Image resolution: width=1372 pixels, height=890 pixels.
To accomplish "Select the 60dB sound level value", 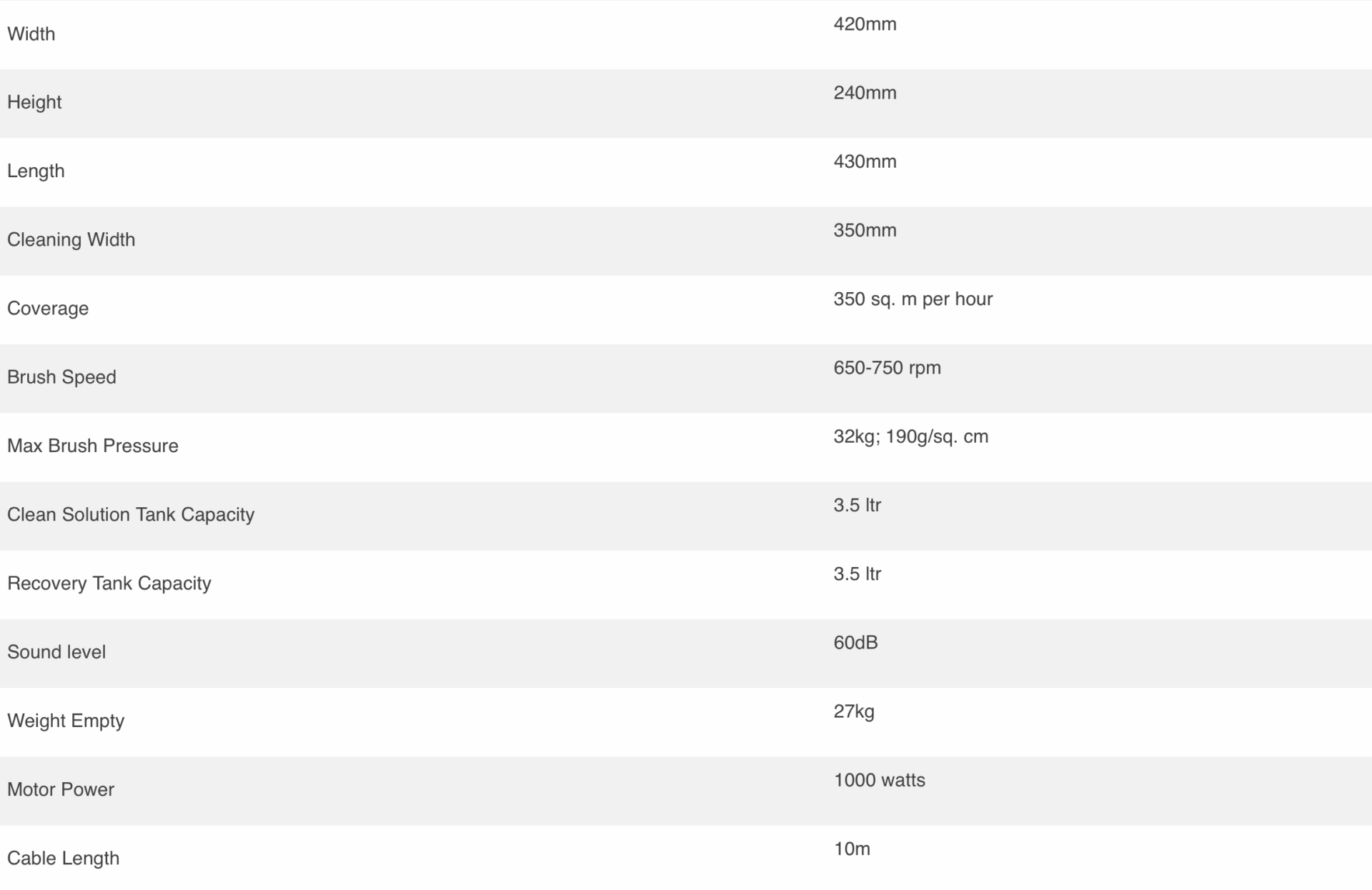I will point(855,643).
